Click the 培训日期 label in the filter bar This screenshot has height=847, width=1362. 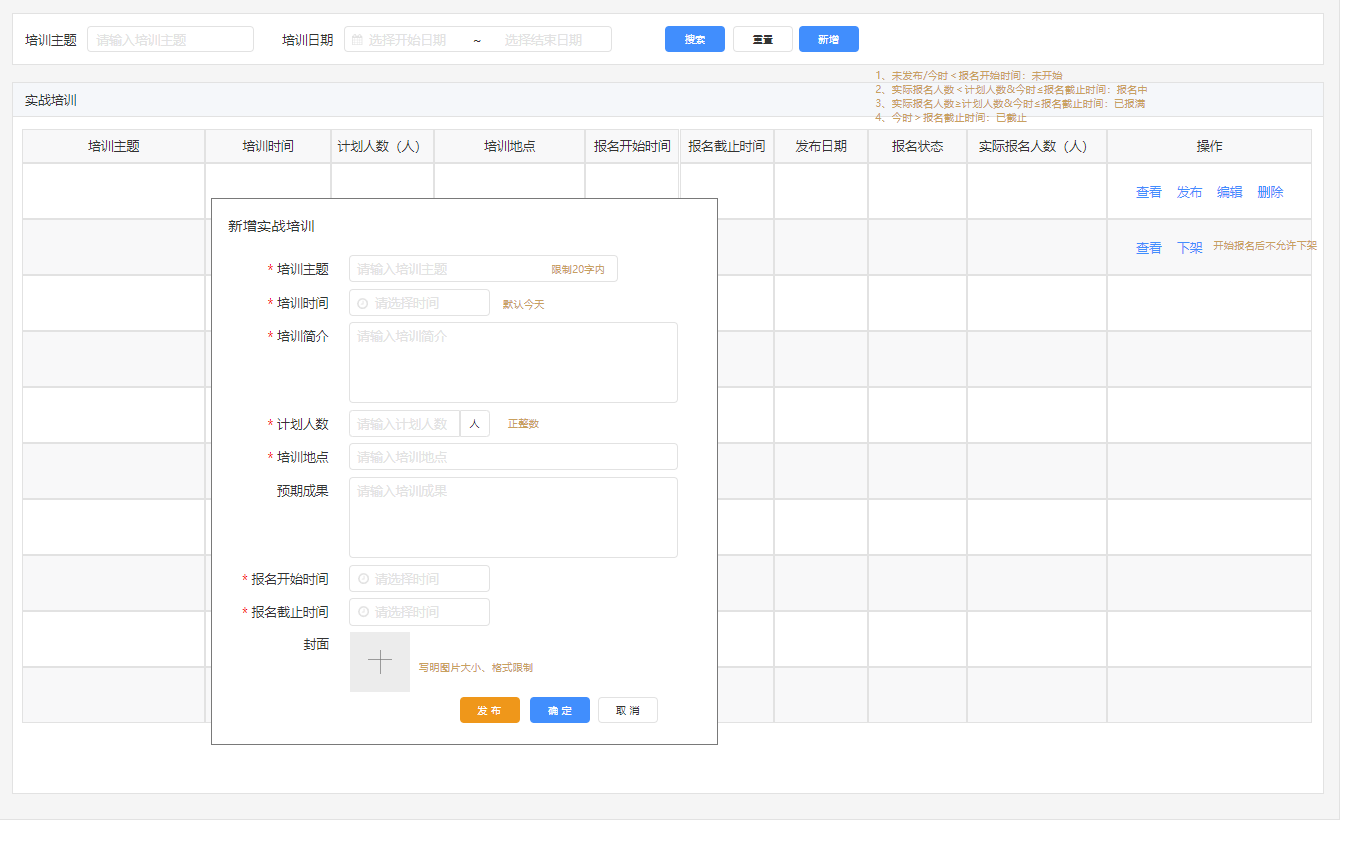point(308,40)
